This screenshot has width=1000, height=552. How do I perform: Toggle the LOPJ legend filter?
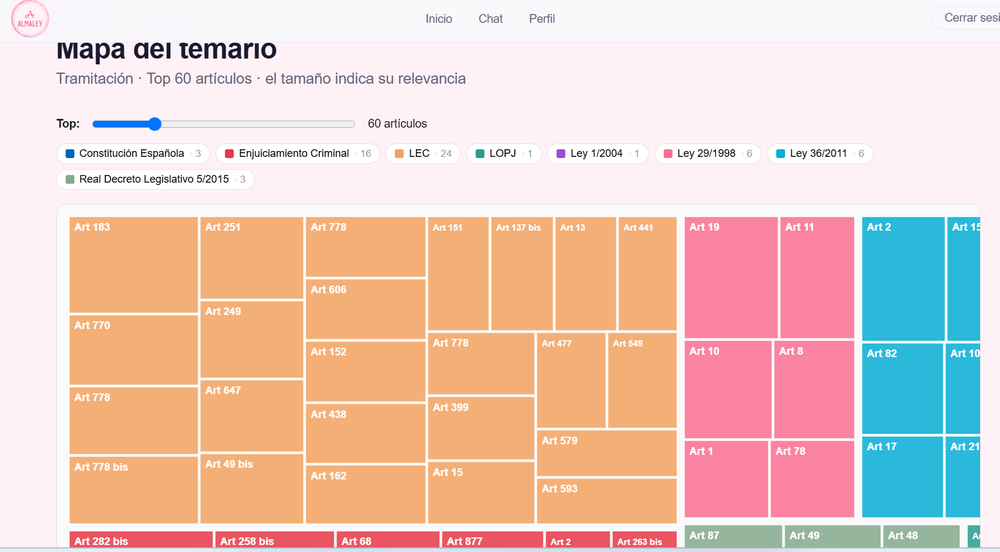(x=504, y=154)
